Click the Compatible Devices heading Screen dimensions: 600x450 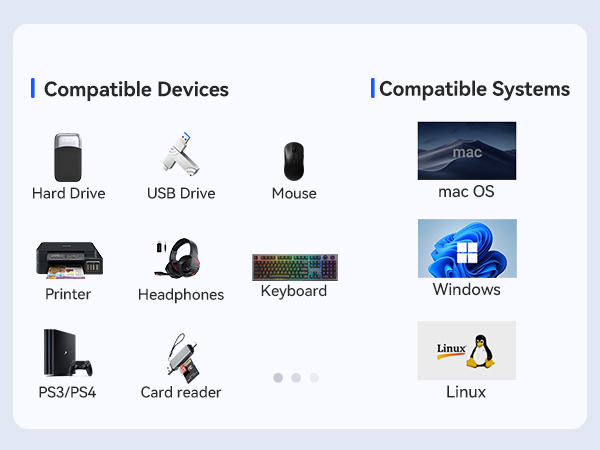pyautogui.click(x=136, y=90)
